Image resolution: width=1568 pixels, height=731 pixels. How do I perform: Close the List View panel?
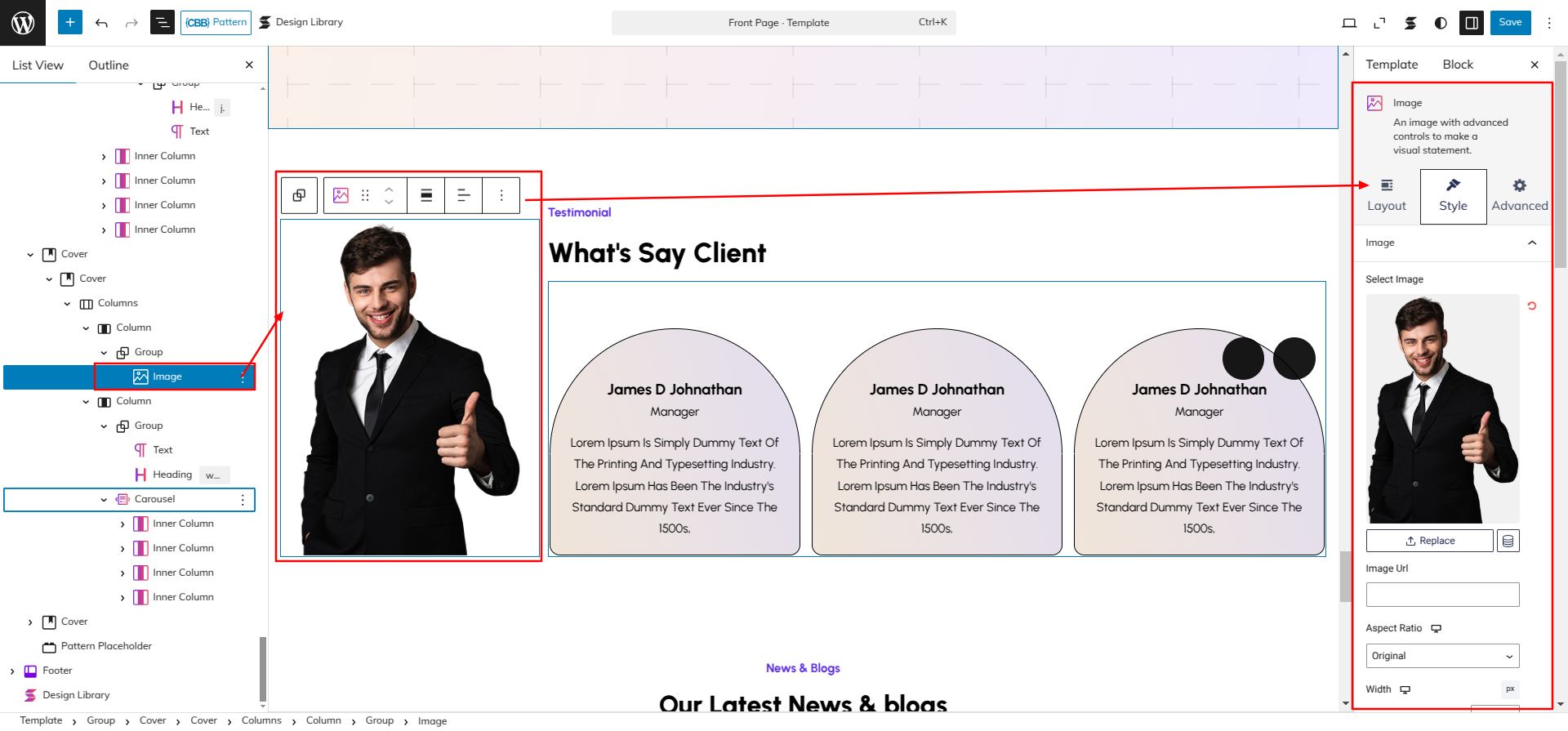pyautogui.click(x=249, y=65)
